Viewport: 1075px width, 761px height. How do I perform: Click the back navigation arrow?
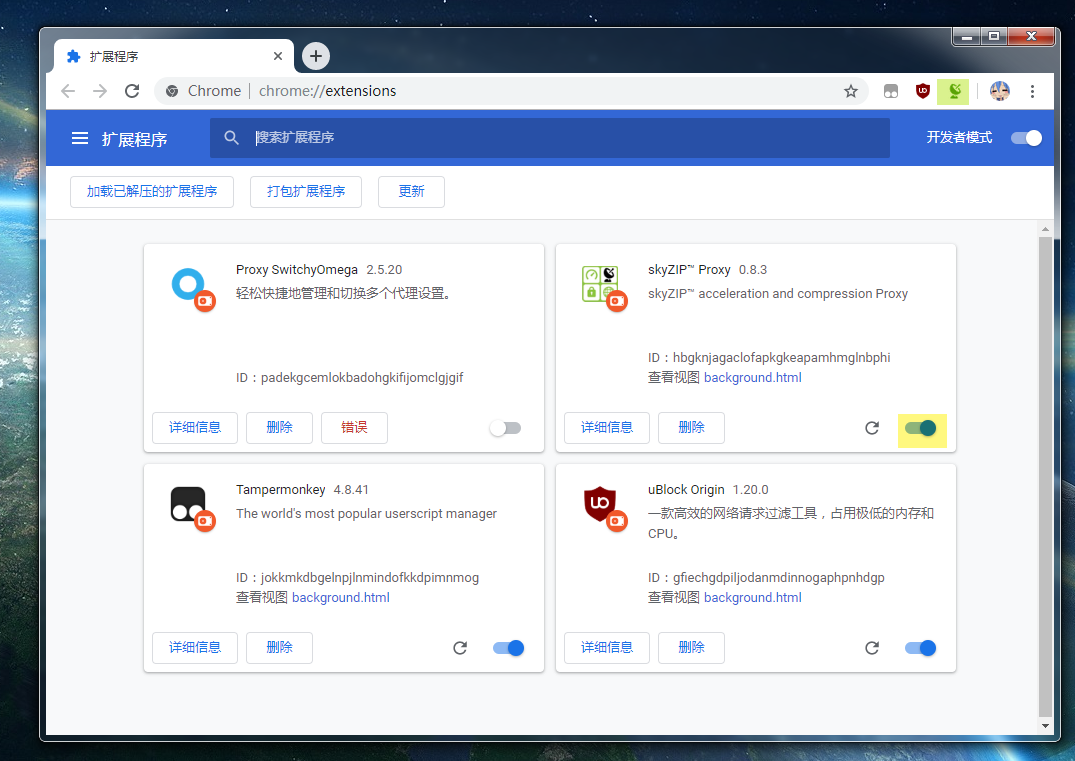click(x=68, y=91)
